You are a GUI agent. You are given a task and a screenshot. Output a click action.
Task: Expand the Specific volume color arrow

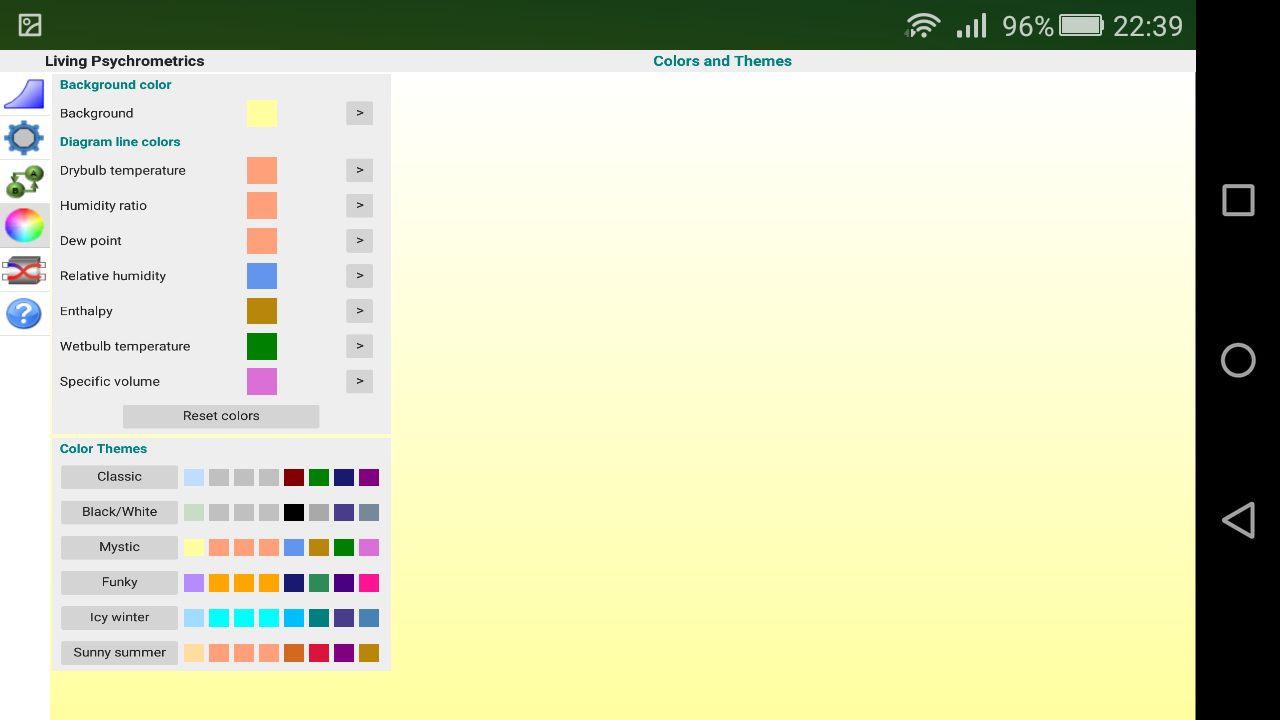click(360, 381)
